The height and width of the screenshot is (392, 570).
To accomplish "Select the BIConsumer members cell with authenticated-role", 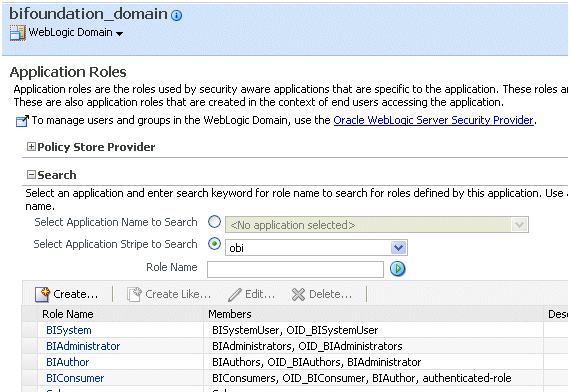I will coord(373,378).
